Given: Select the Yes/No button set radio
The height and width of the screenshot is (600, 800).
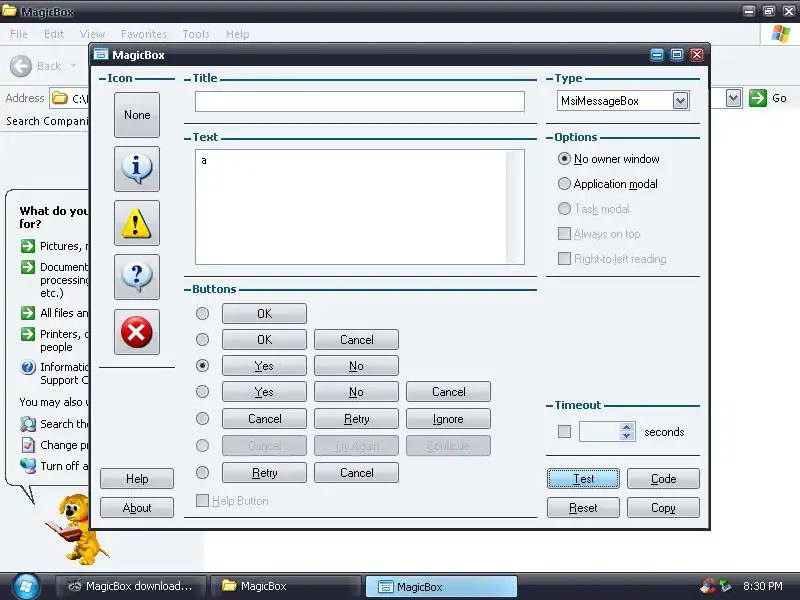Looking at the screenshot, I should pyautogui.click(x=203, y=365).
